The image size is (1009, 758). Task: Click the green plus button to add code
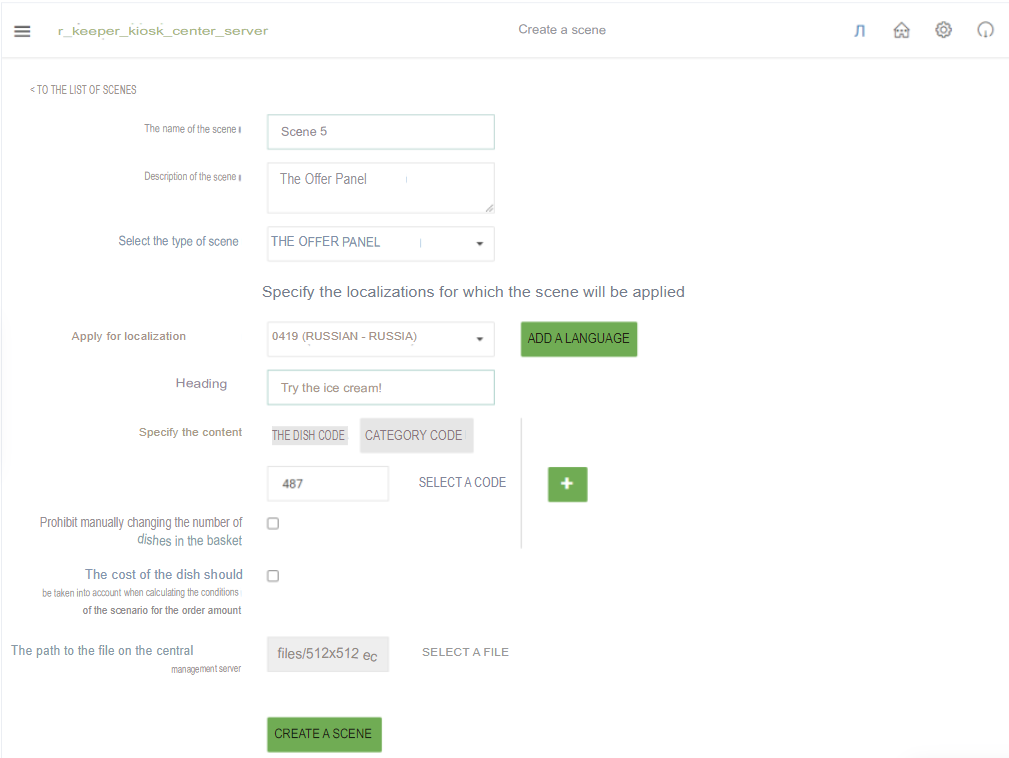click(x=568, y=484)
